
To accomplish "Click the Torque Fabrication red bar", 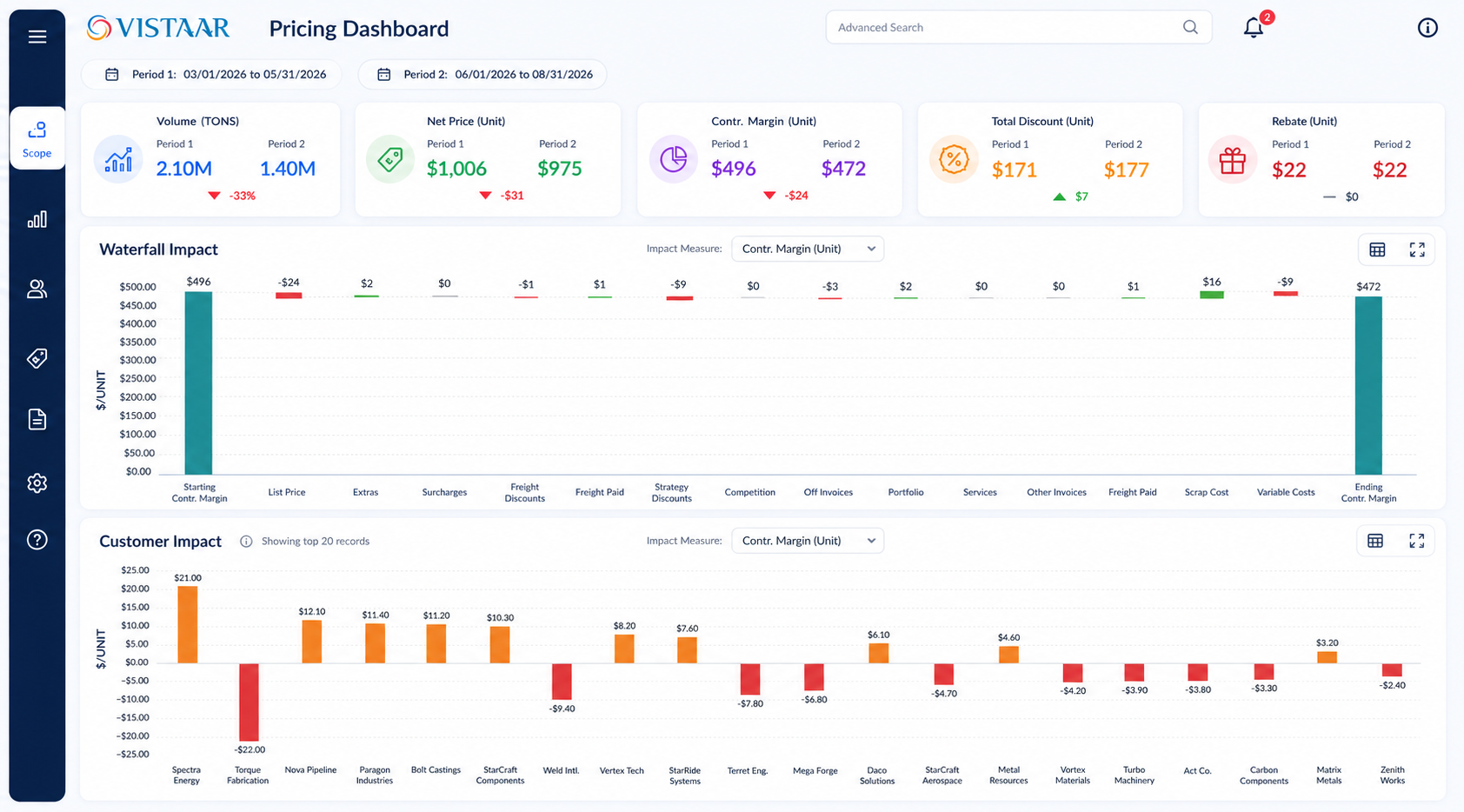I will pyautogui.click(x=249, y=702).
